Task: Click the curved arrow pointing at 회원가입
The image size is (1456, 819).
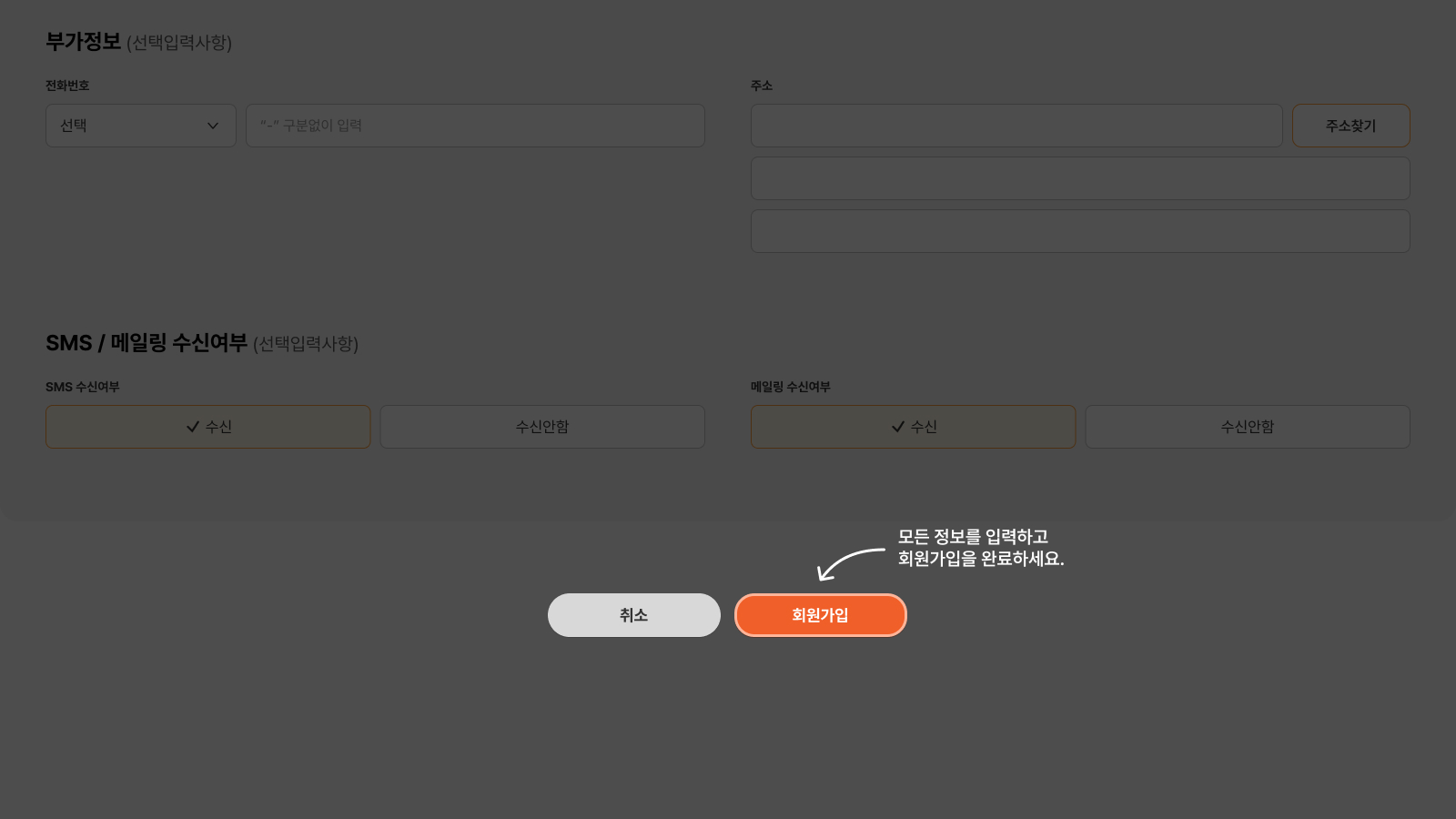Action: [848, 562]
